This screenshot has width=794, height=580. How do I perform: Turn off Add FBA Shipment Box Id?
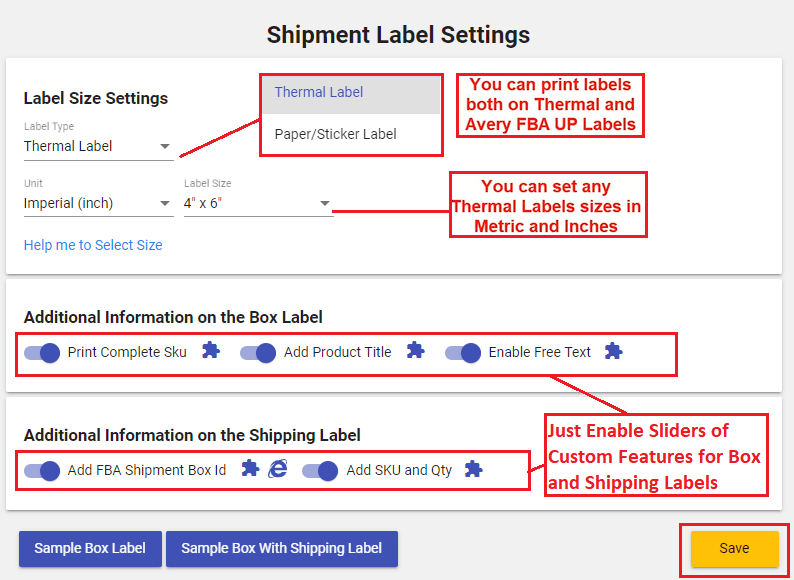pos(42,471)
